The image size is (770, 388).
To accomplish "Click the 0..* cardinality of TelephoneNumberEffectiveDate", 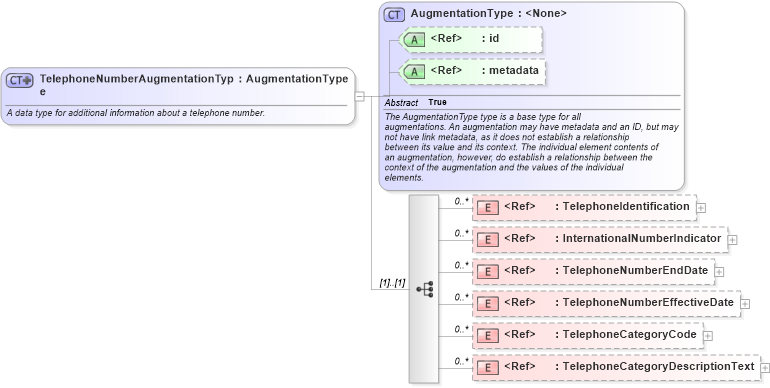I will point(462,297).
